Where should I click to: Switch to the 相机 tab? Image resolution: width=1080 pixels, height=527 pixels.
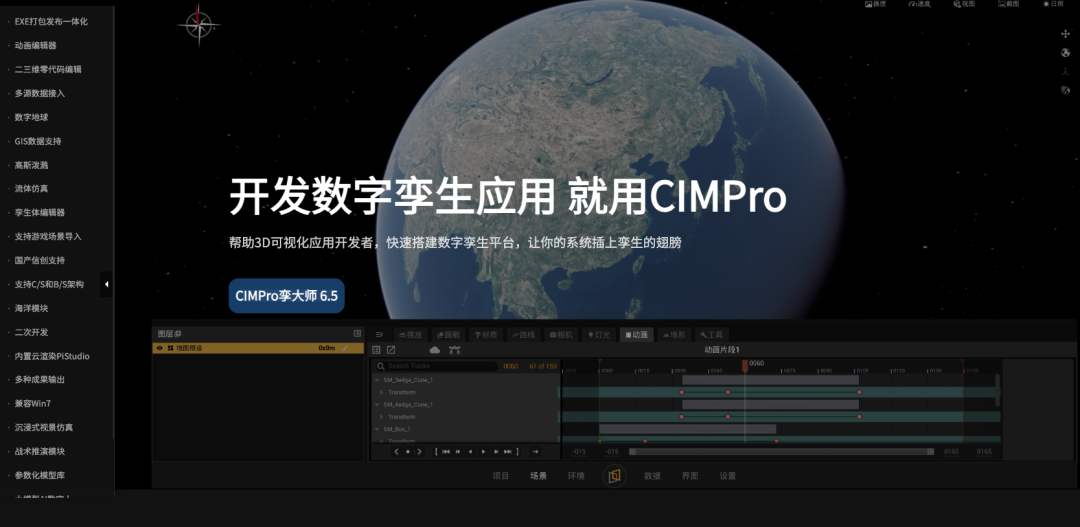(561, 335)
